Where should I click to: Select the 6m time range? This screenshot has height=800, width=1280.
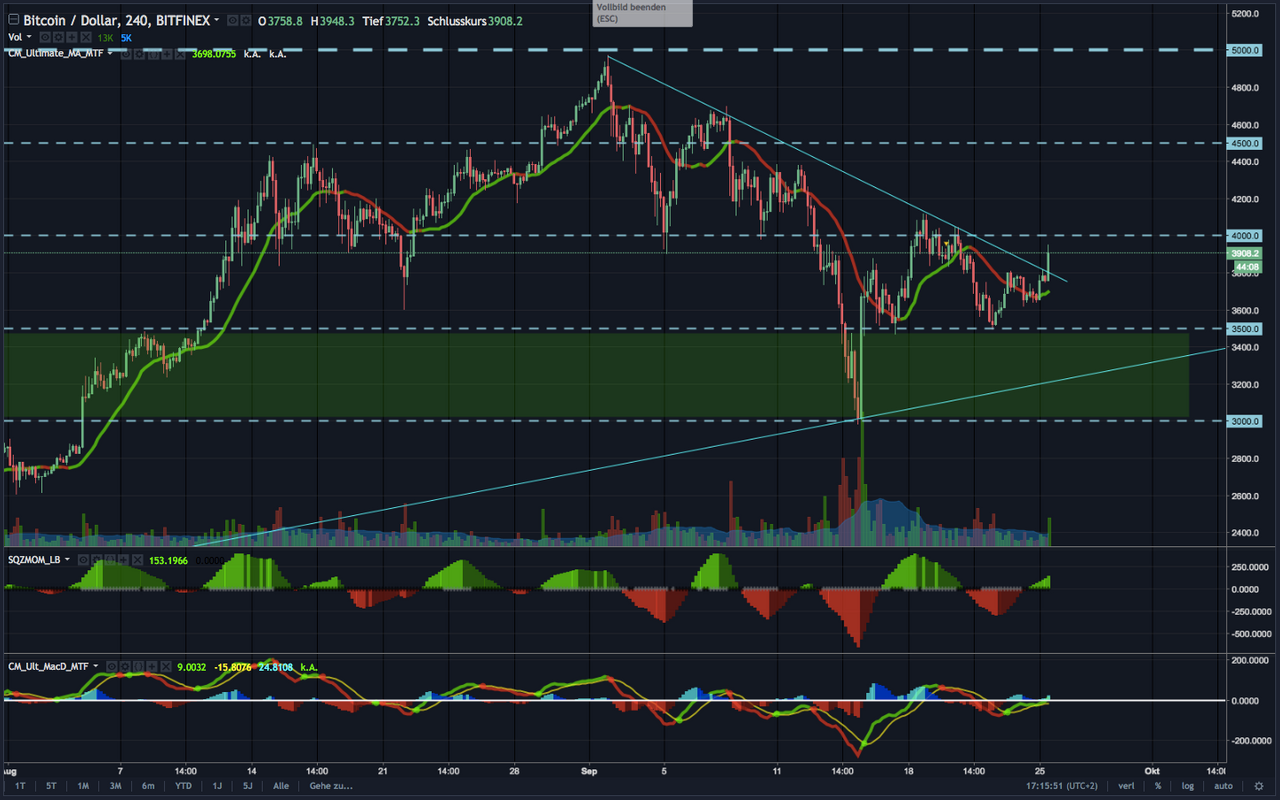pos(148,786)
